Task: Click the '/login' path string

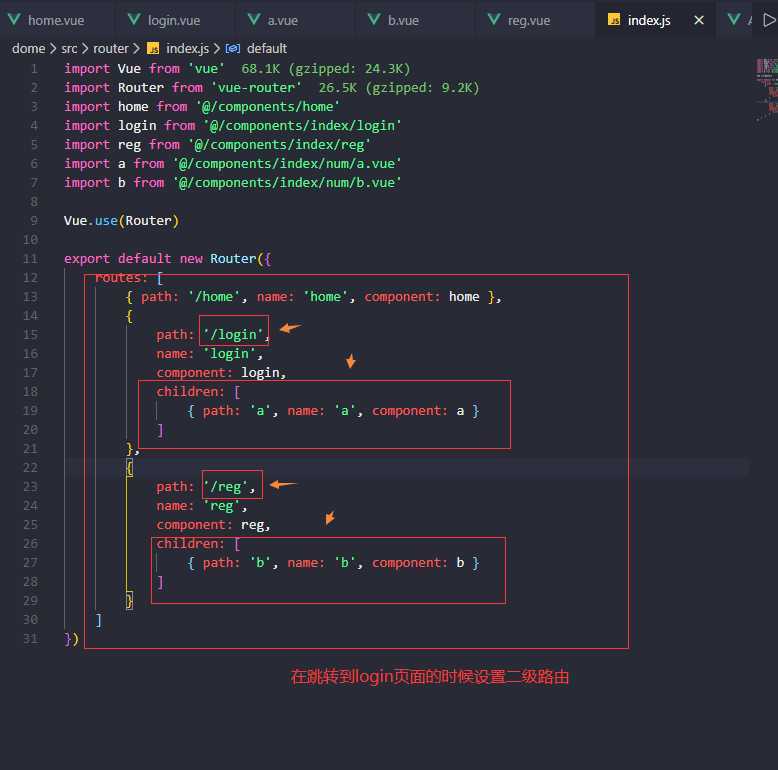Action: [x=233, y=335]
